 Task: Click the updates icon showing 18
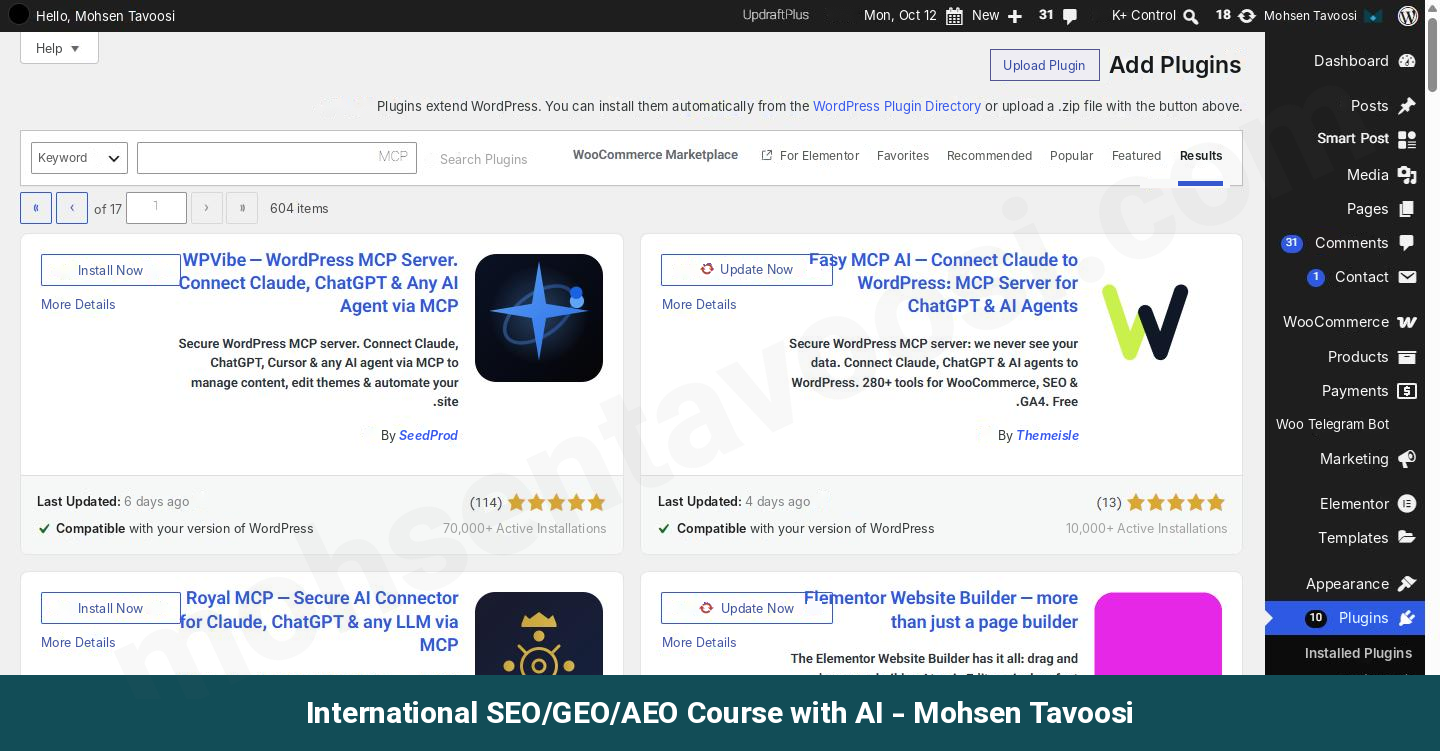1247,16
